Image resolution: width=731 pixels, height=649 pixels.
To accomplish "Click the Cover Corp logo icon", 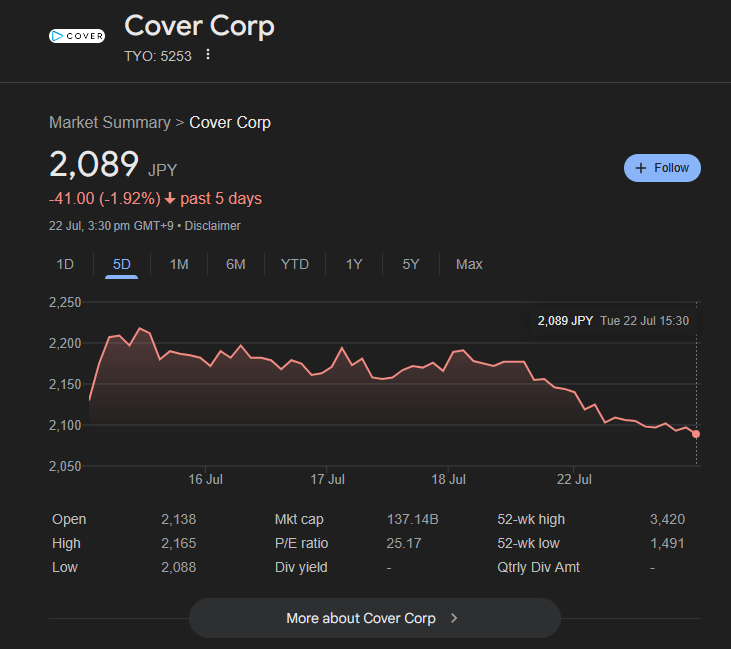I will 77,36.
